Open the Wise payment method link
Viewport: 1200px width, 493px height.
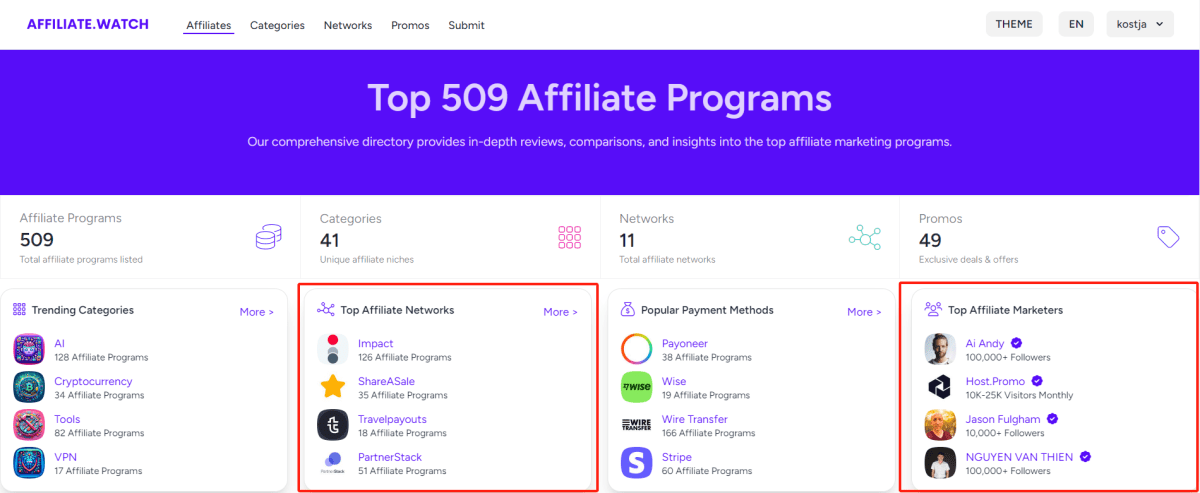(674, 381)
